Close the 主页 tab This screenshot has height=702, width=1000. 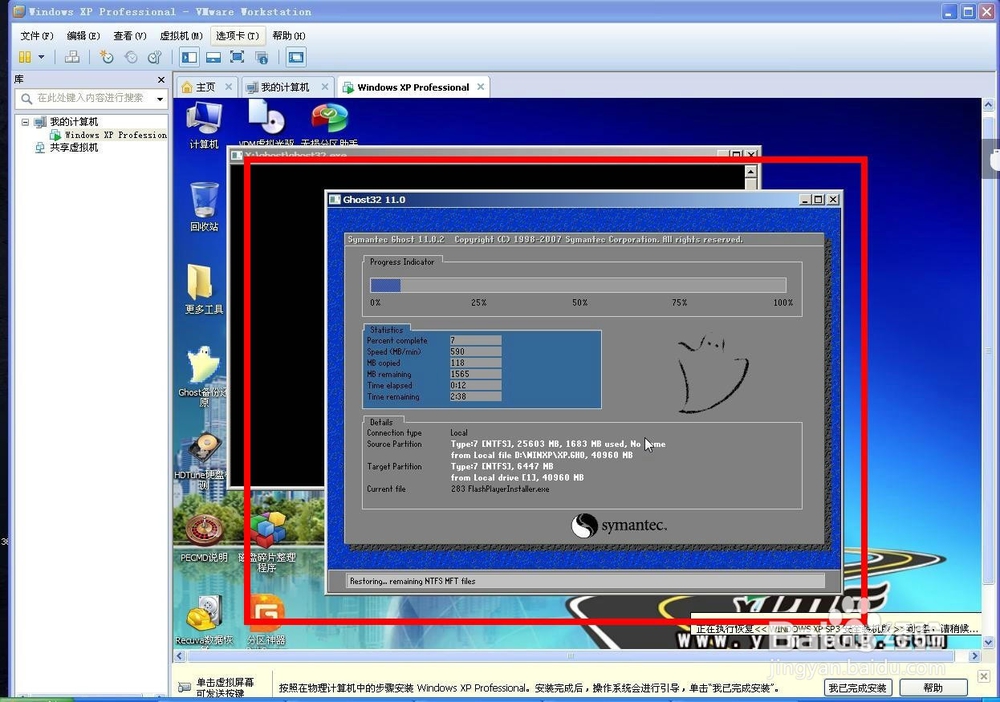[x=228, y=87]
